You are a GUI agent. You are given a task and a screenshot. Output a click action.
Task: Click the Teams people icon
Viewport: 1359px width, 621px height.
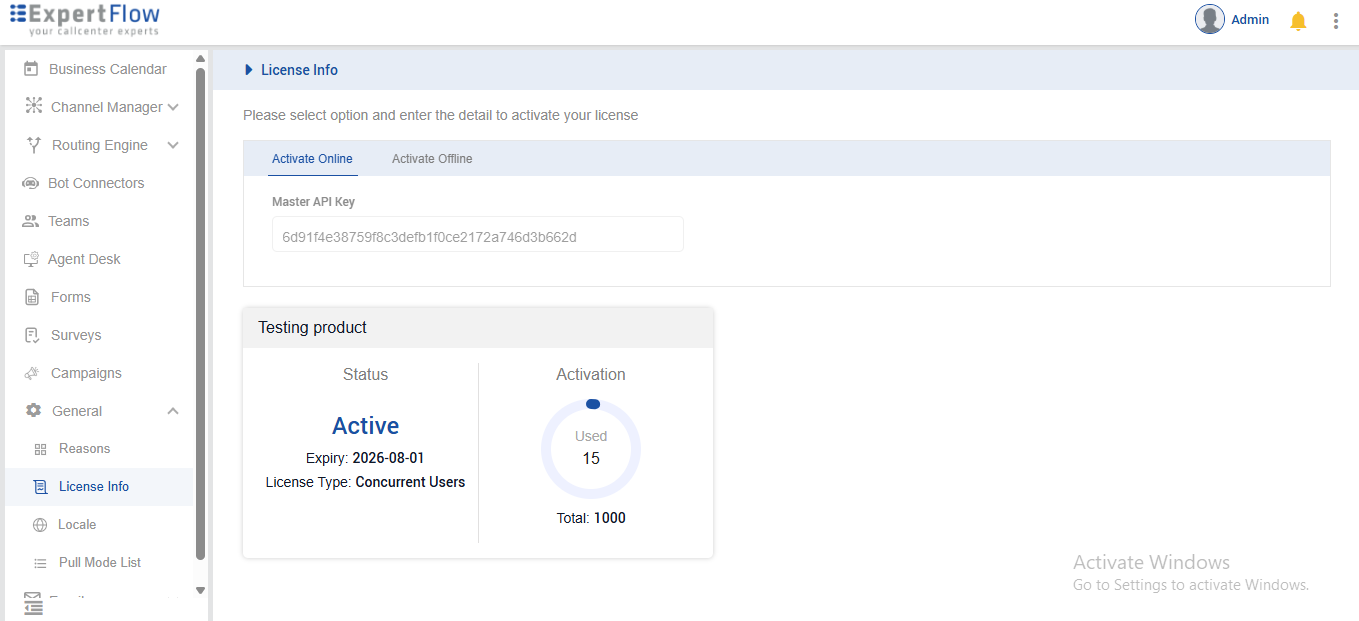coord(31,221)
